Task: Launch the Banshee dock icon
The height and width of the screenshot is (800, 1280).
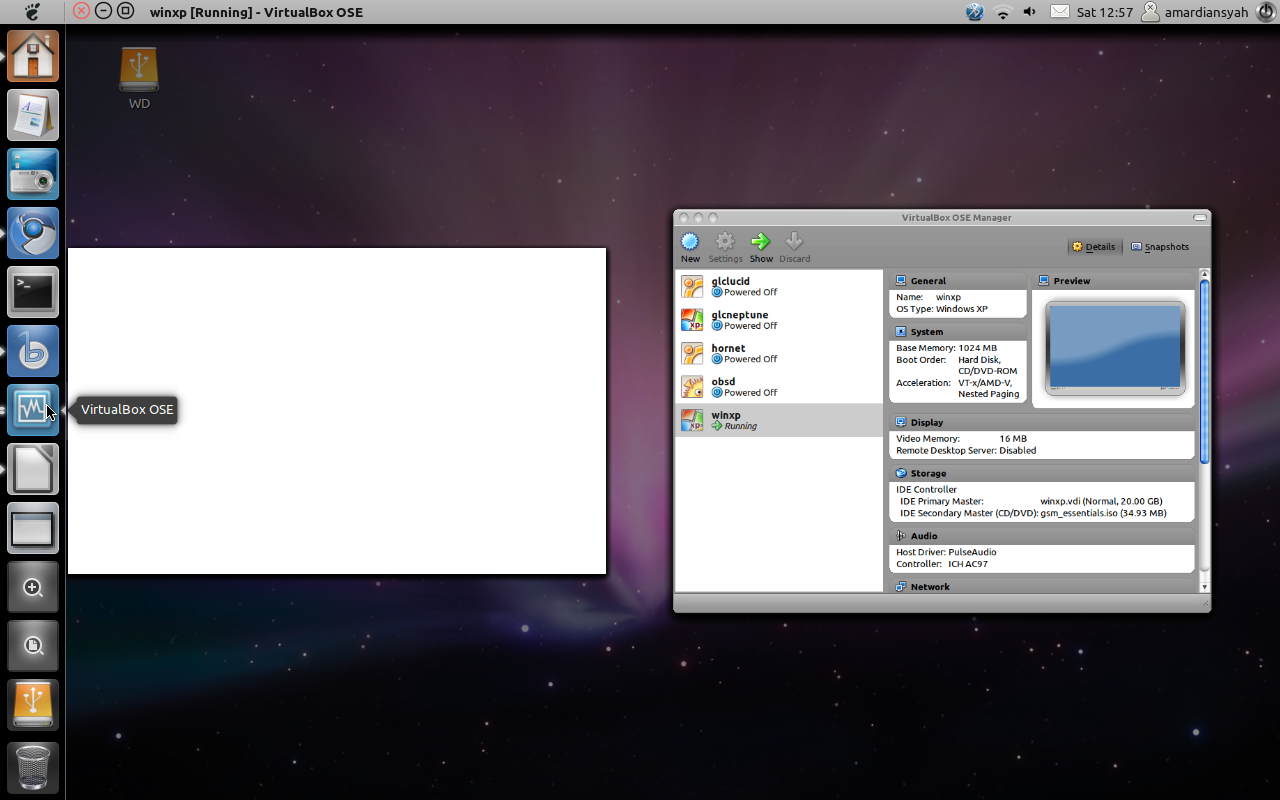Action: 33,351
